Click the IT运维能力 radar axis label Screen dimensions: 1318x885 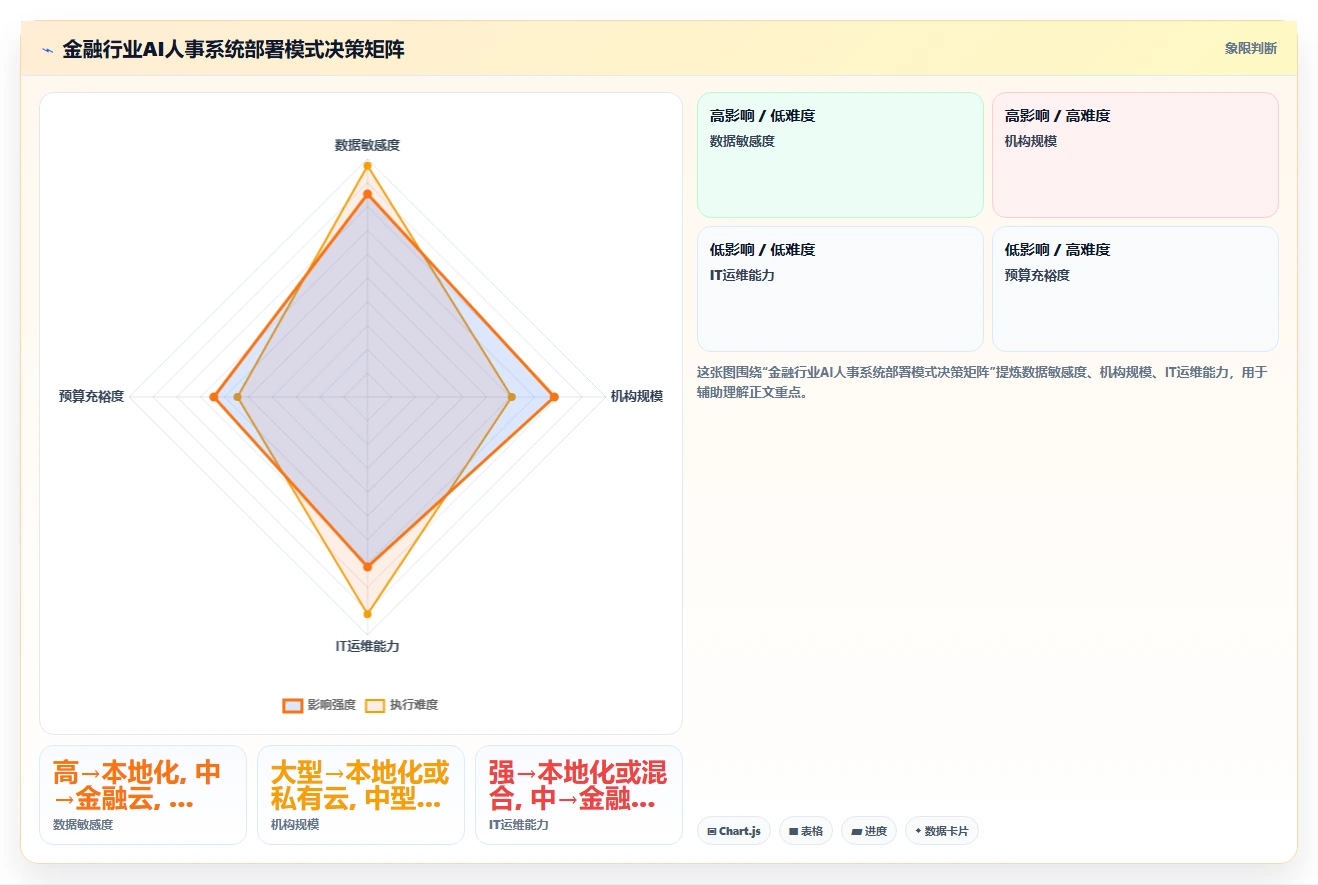(x=367, y=647)
